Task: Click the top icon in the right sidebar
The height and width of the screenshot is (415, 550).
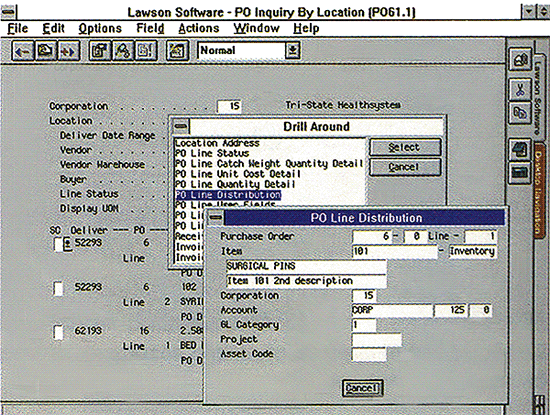Action: [x=520, y=60]
